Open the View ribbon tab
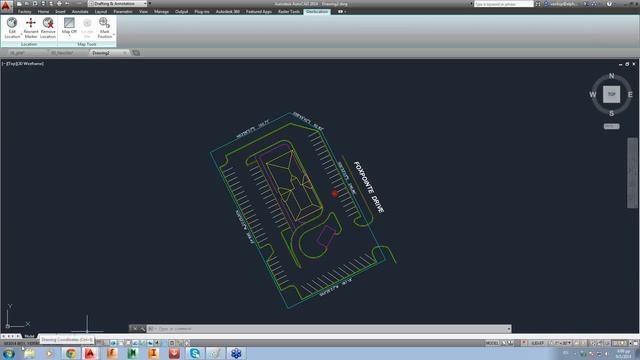Viewport: 640px width, 360px height. tap(143, 12)
